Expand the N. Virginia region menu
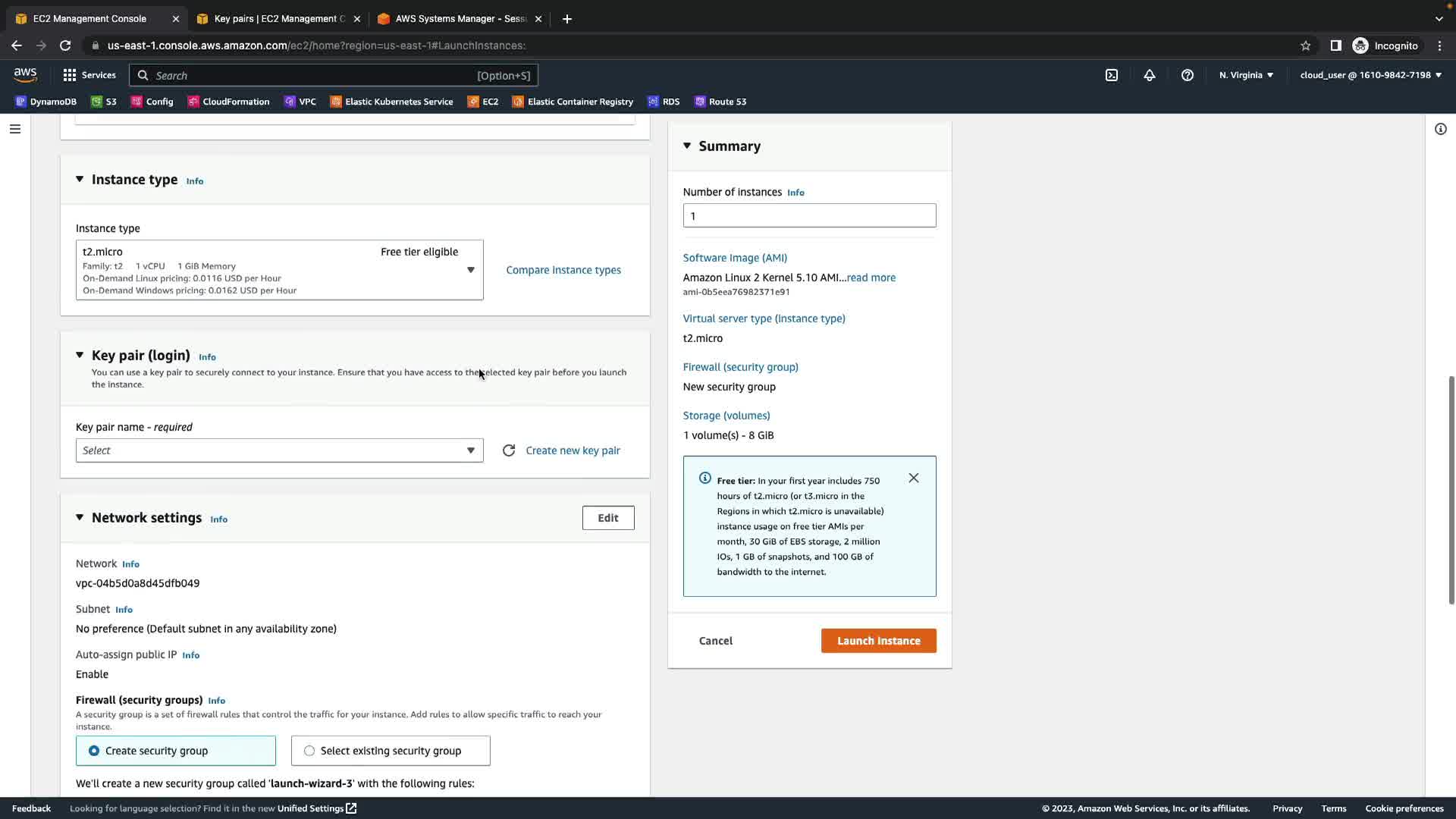Image resolution: width=1456 pixels, height=819 pixels. click(1246, 75)
